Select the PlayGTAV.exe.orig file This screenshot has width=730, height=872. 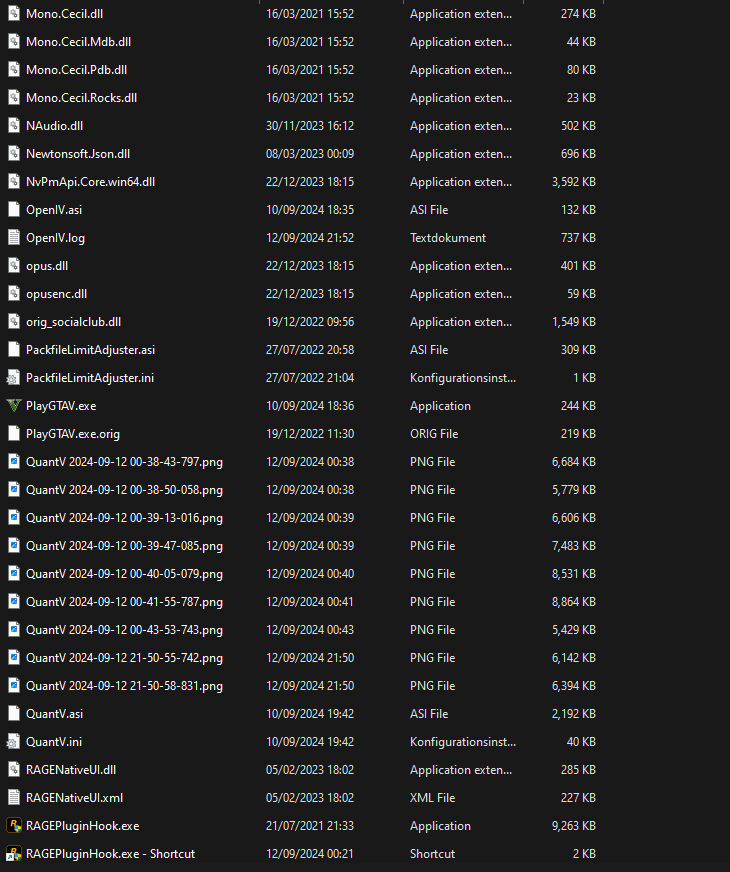click(x=75, y=434)
